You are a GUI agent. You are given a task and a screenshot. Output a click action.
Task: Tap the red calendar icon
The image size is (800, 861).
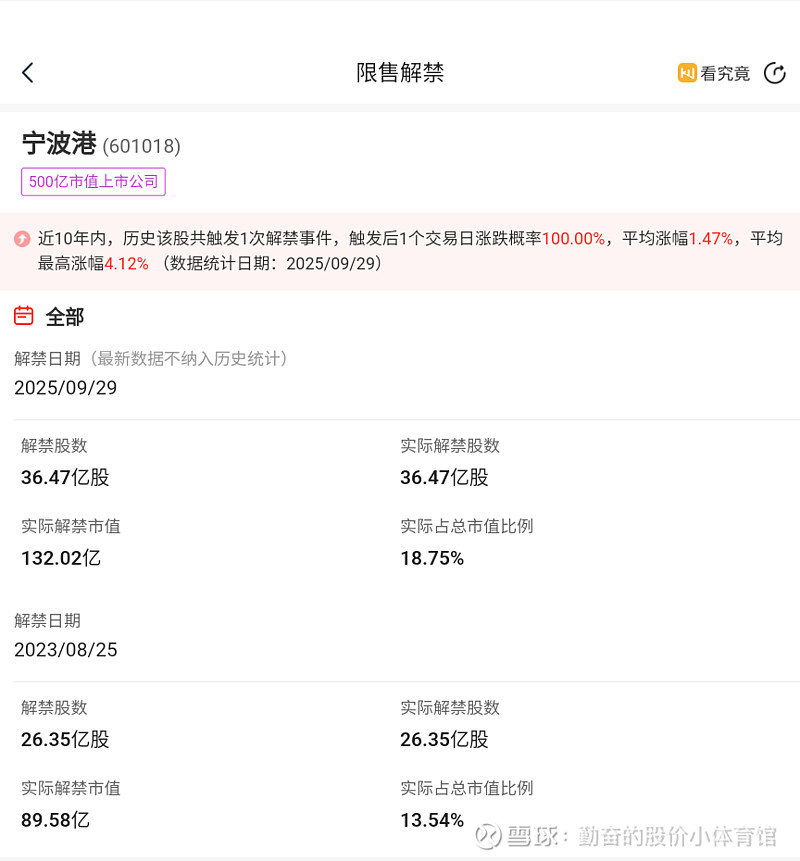click(x=24, y=316)
